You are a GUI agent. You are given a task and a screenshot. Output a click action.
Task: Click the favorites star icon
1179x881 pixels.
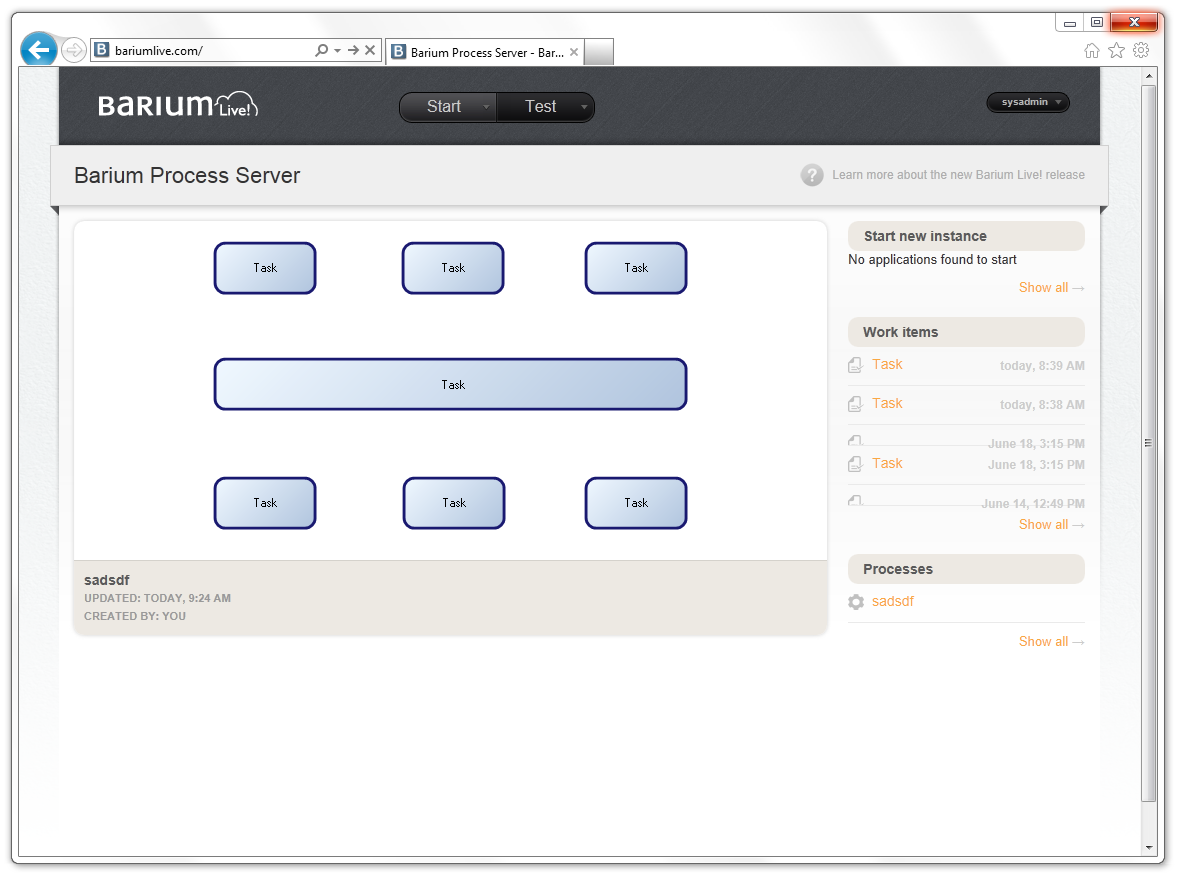pyautogui.click(x=1116, y=51)
